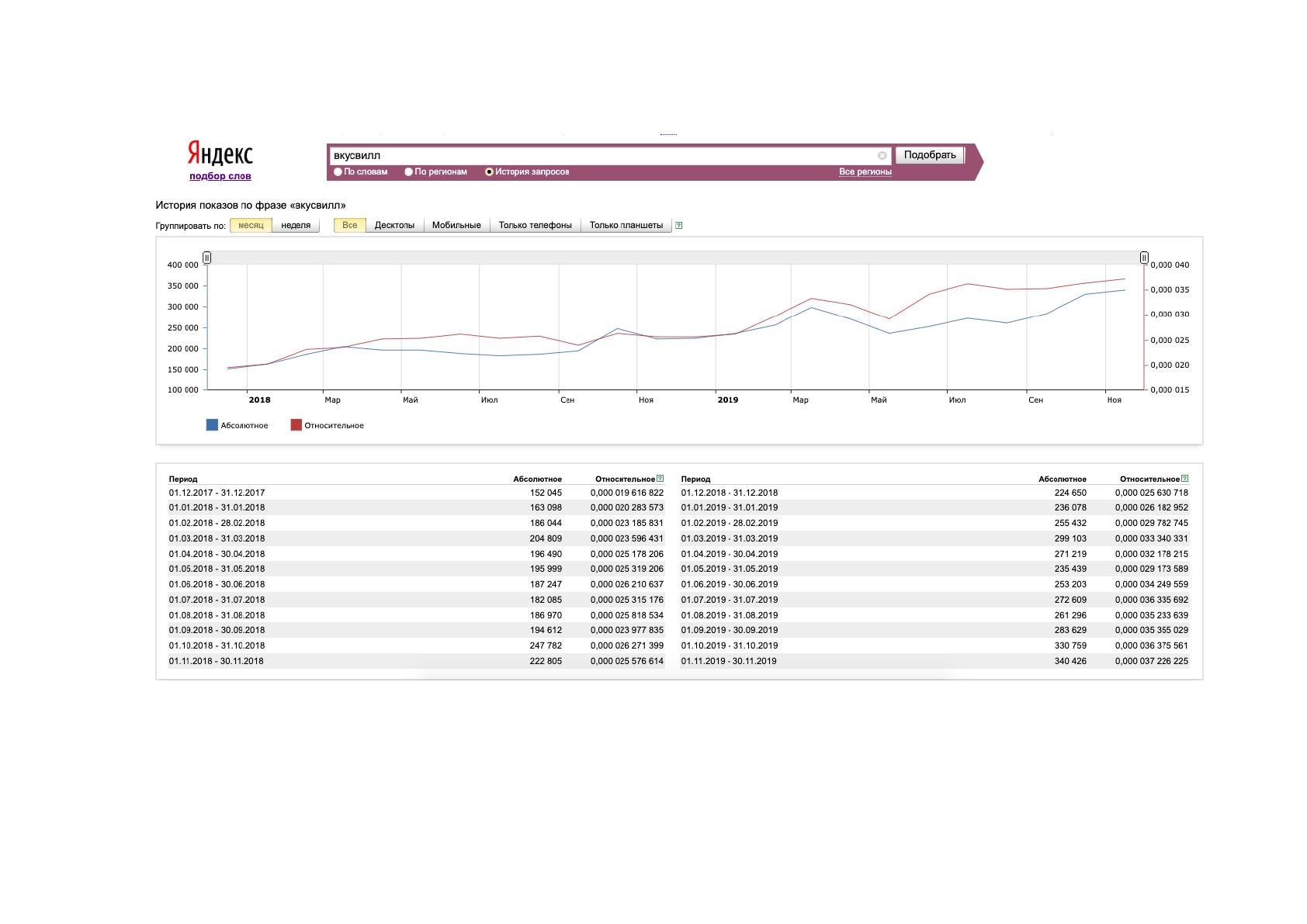Select the История запросов radio button
Image resolution: width=1307 pixels, height=924 pixels.
(x=489, y=172)
